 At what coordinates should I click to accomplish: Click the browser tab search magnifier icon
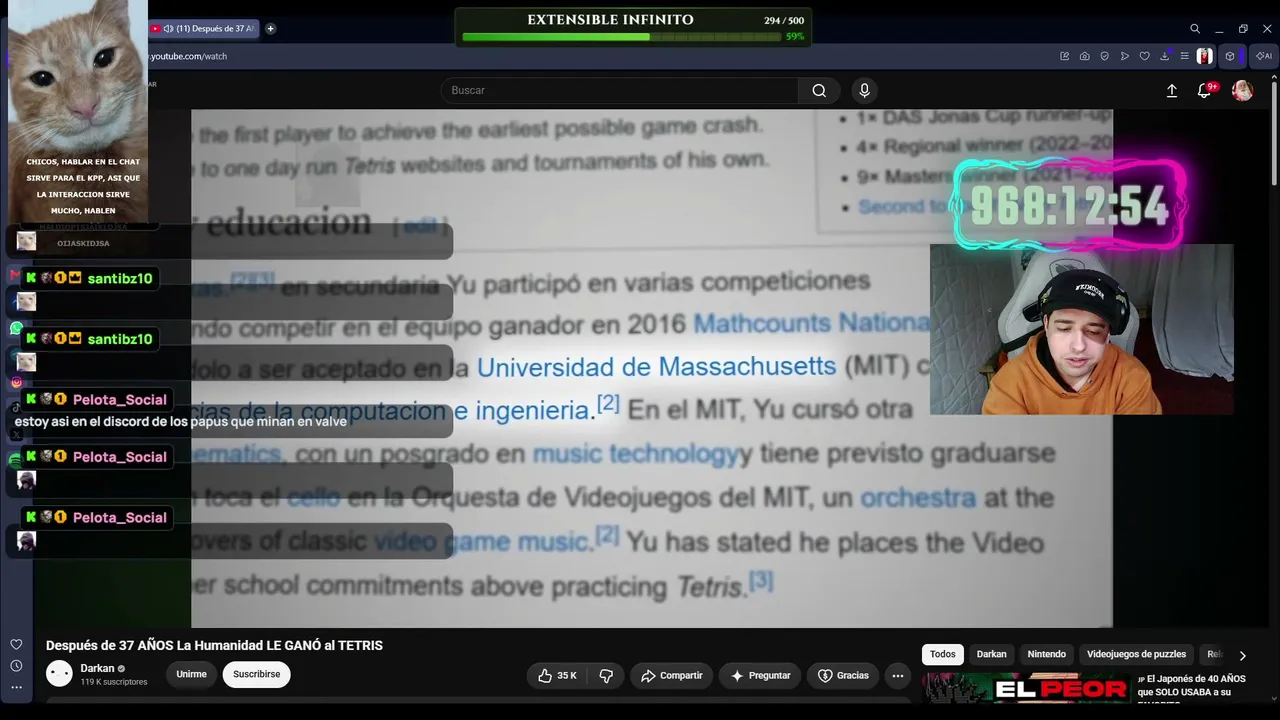point(1195,29)
